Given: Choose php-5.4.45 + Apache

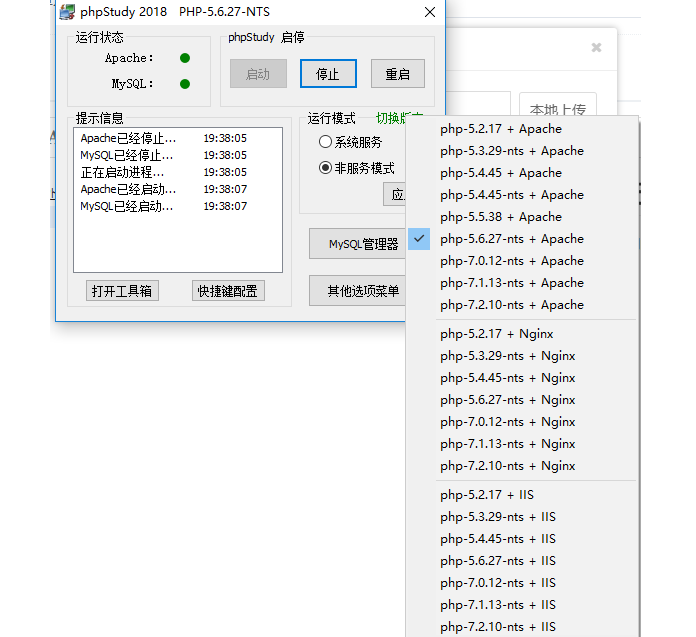Looking at the screenshot, I should (x=522, y=173).
